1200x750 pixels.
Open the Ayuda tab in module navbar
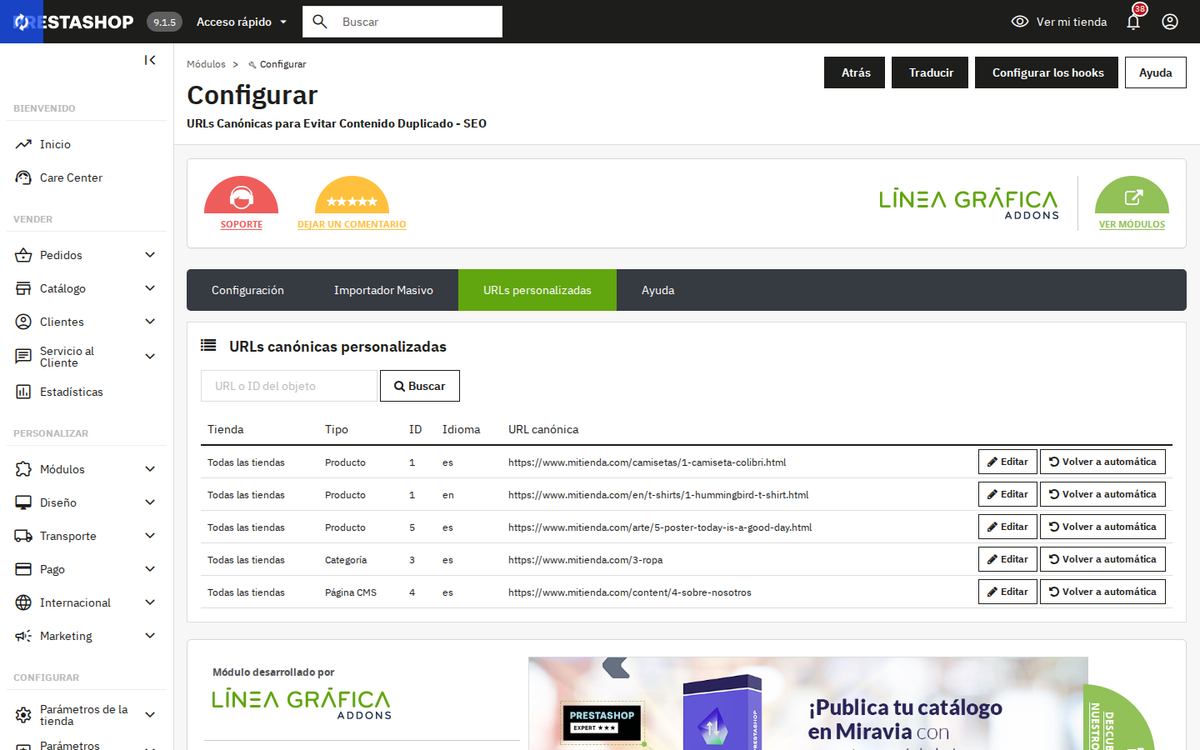coord(658,290)
